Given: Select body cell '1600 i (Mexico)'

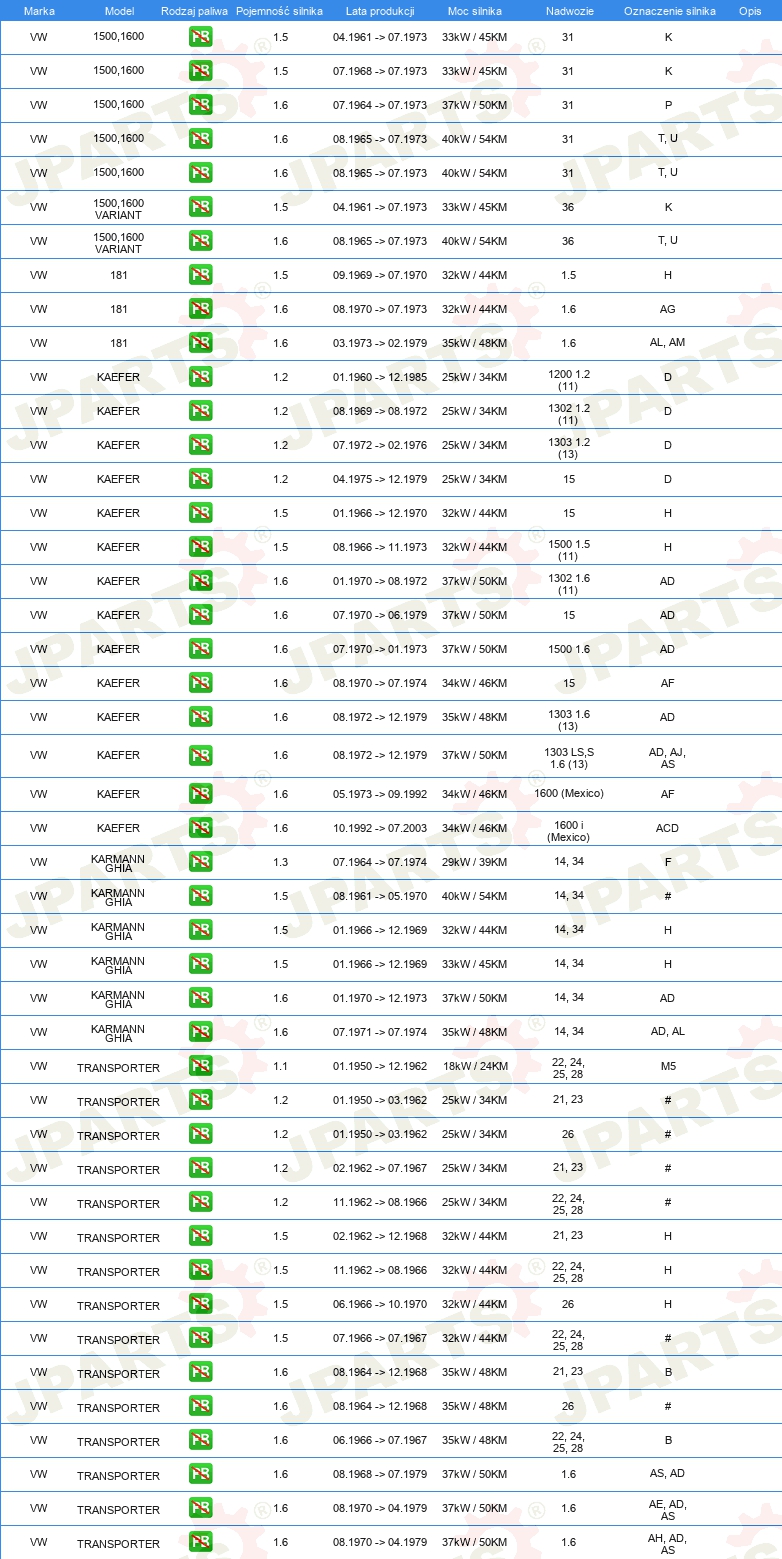Looking at the screenshot, I should coord(568,830).
